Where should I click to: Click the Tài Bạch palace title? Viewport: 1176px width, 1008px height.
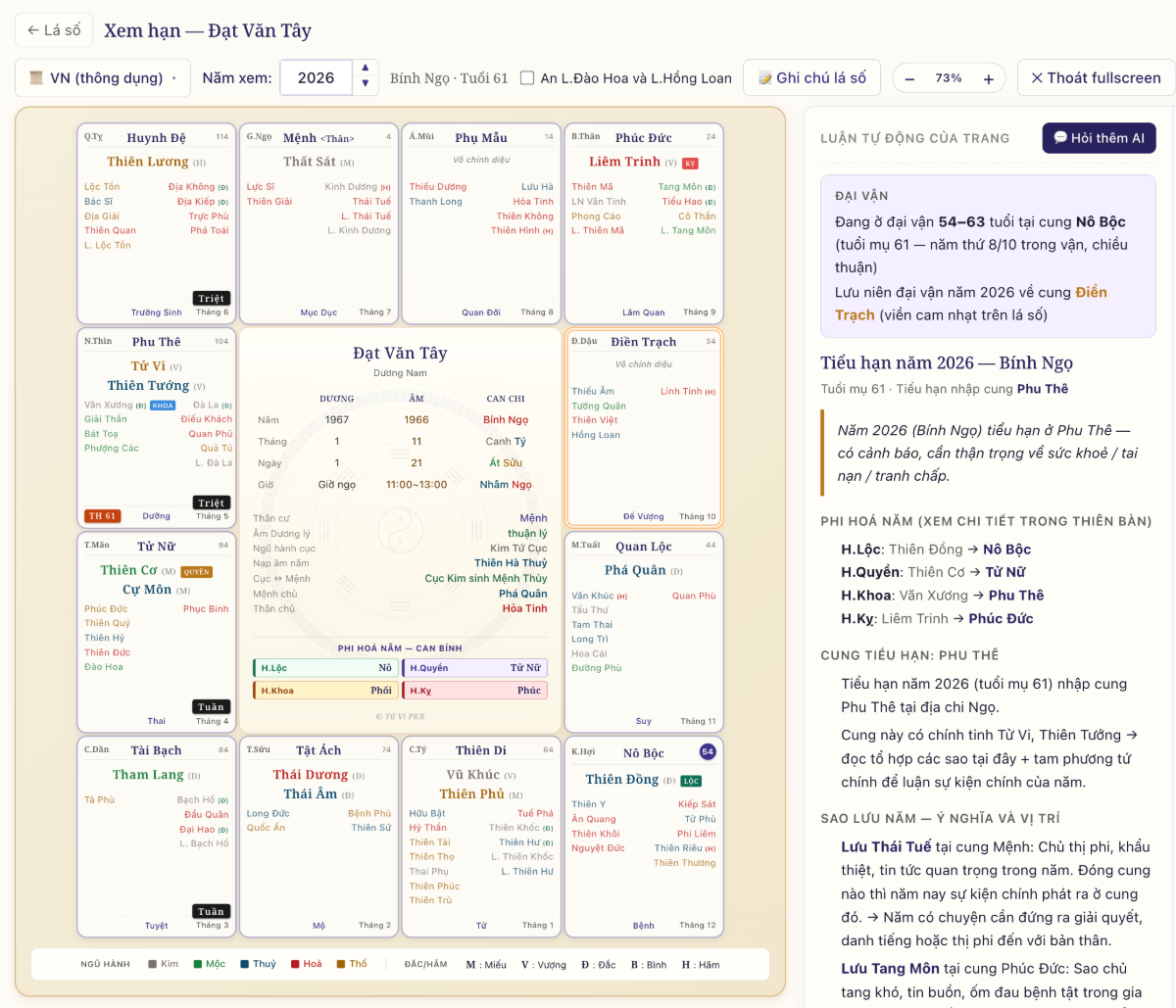[x=157, y=750]
